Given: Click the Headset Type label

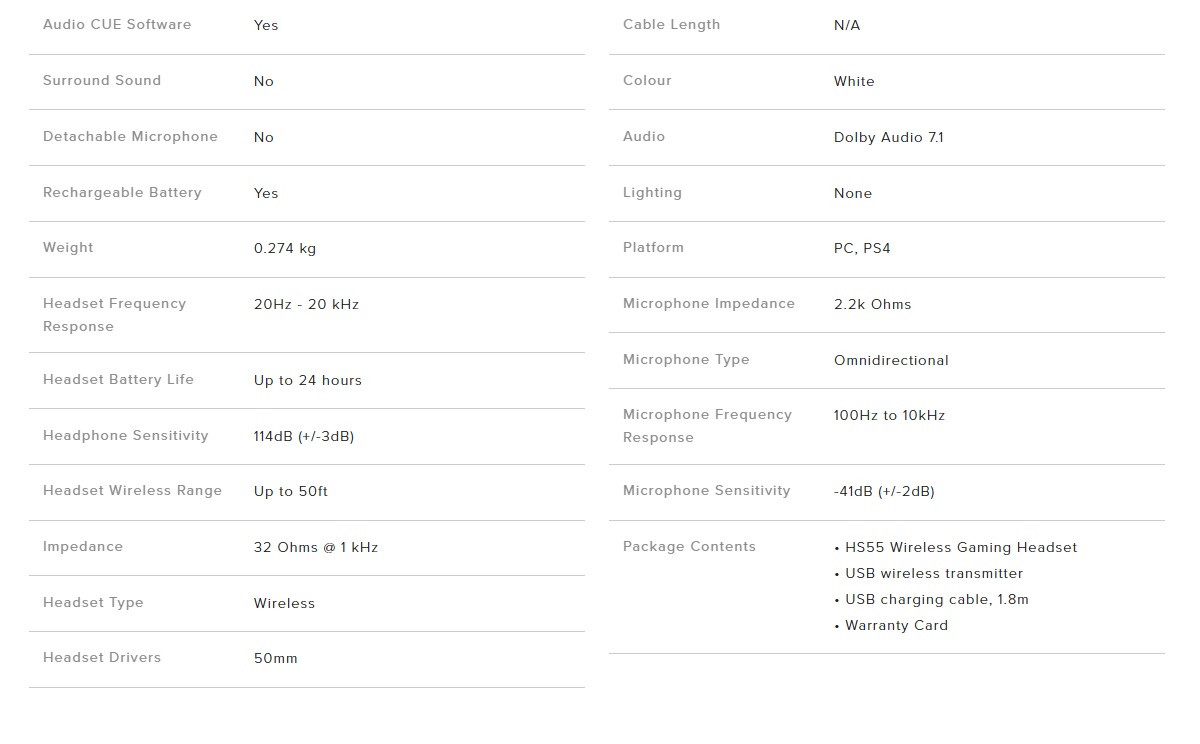Looking at the screenshot, I should pos(93,603).
